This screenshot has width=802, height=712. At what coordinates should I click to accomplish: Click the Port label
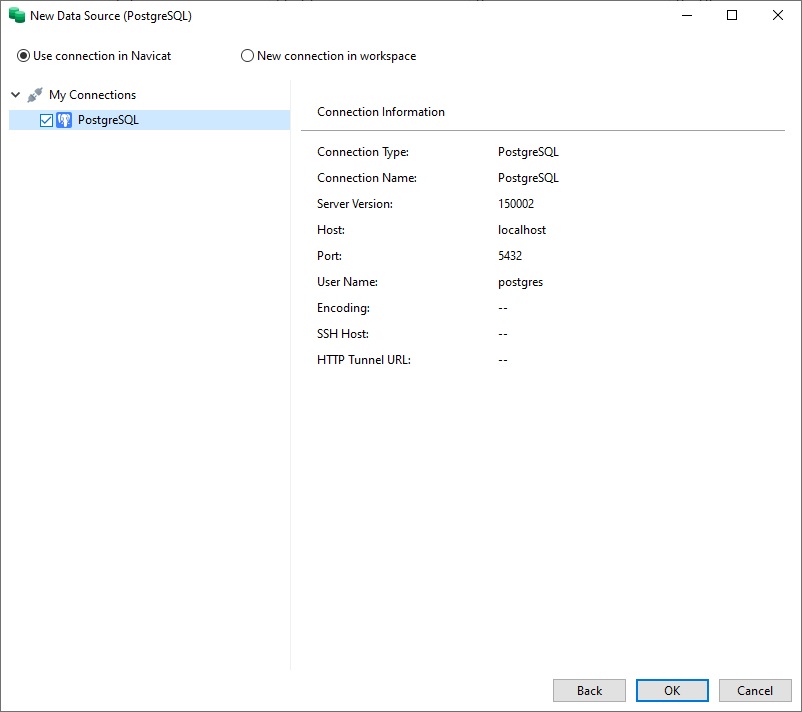(329, 256)
